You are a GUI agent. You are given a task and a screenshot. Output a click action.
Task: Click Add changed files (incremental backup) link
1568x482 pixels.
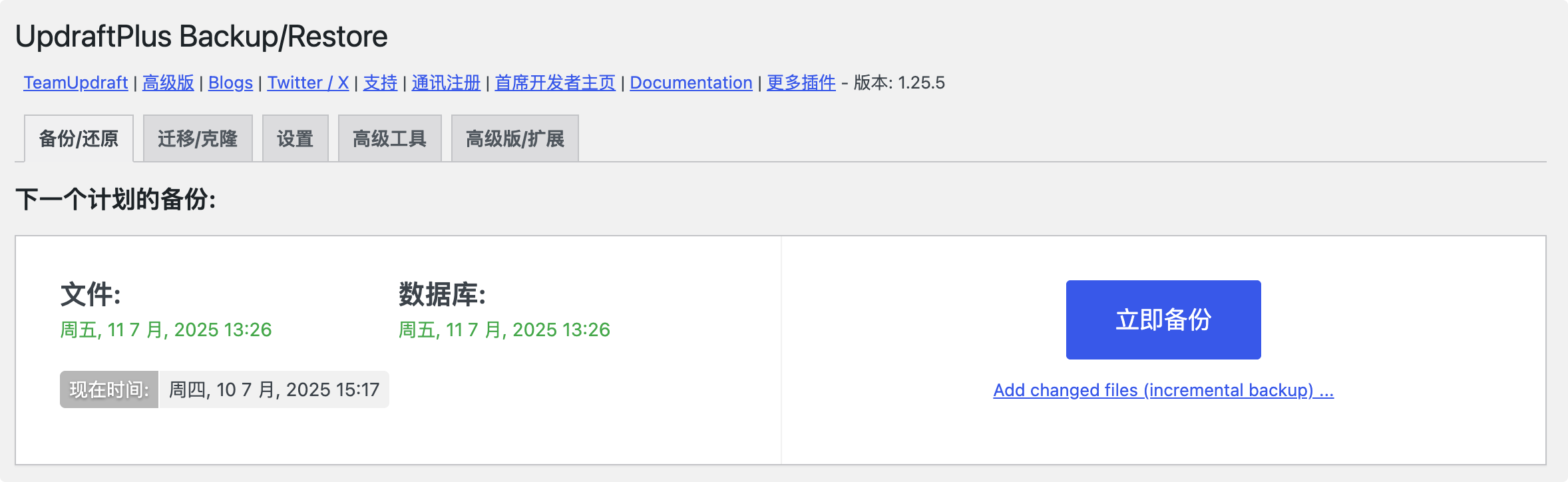1163,390
